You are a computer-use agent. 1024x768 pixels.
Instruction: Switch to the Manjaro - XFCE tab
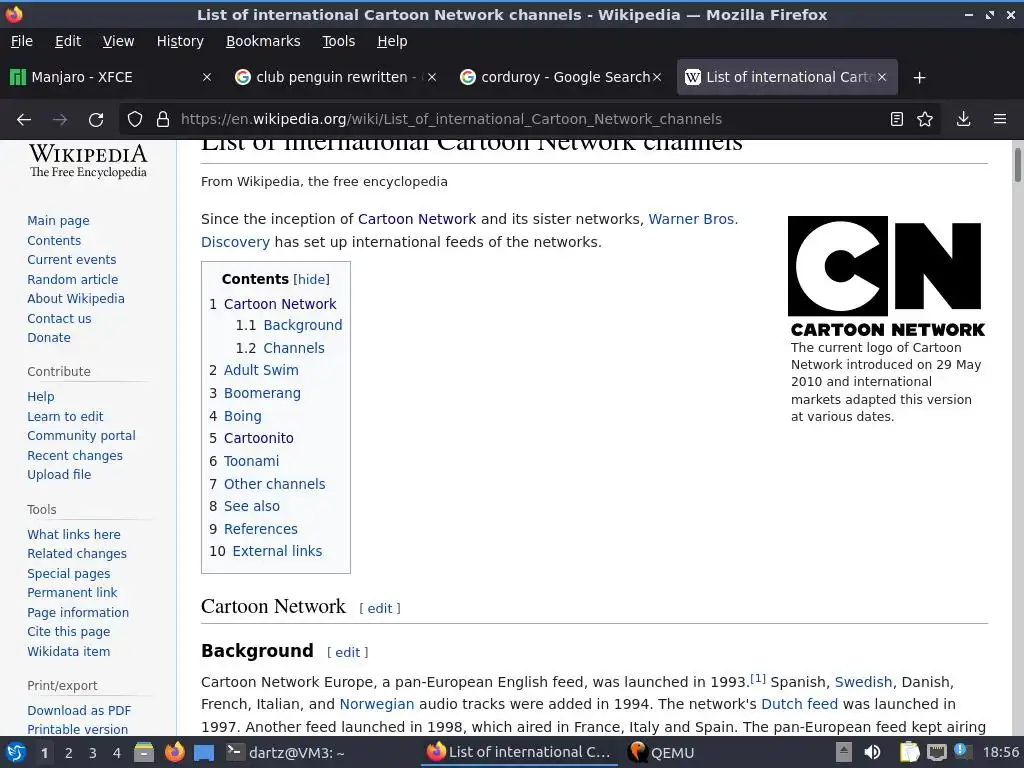pyautogui.click(x=112, y=77)
